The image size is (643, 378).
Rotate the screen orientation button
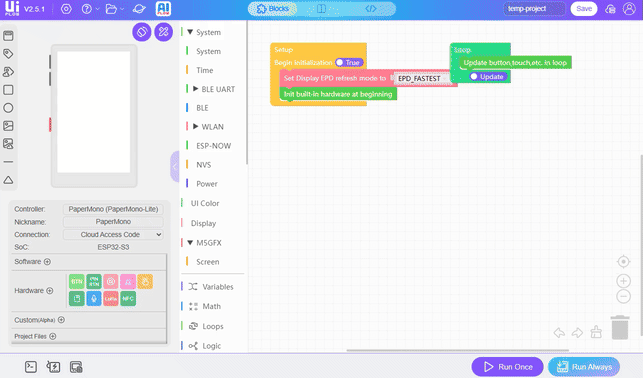point(142,32)
